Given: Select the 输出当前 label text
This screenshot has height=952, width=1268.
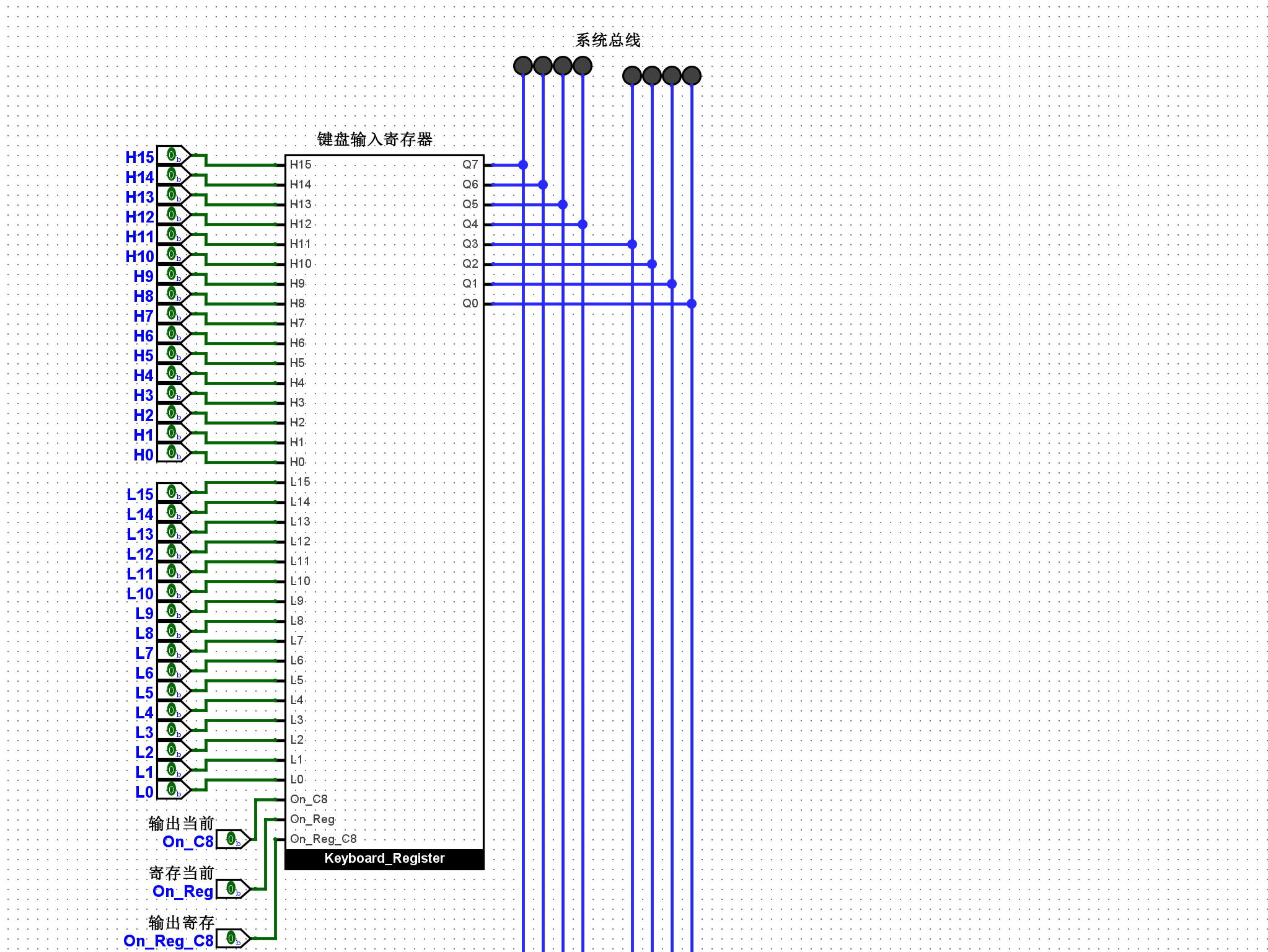Looking at the screenshot, I should pos(181,824).
